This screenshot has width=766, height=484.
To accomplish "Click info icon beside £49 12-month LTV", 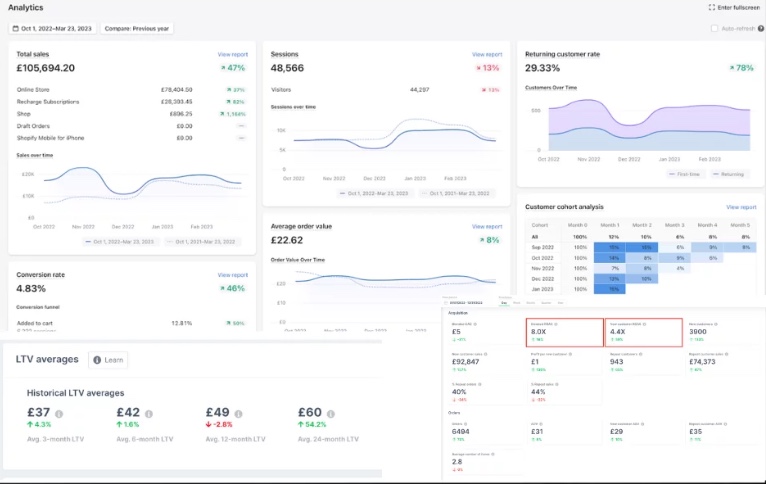I will pos(238,413).
